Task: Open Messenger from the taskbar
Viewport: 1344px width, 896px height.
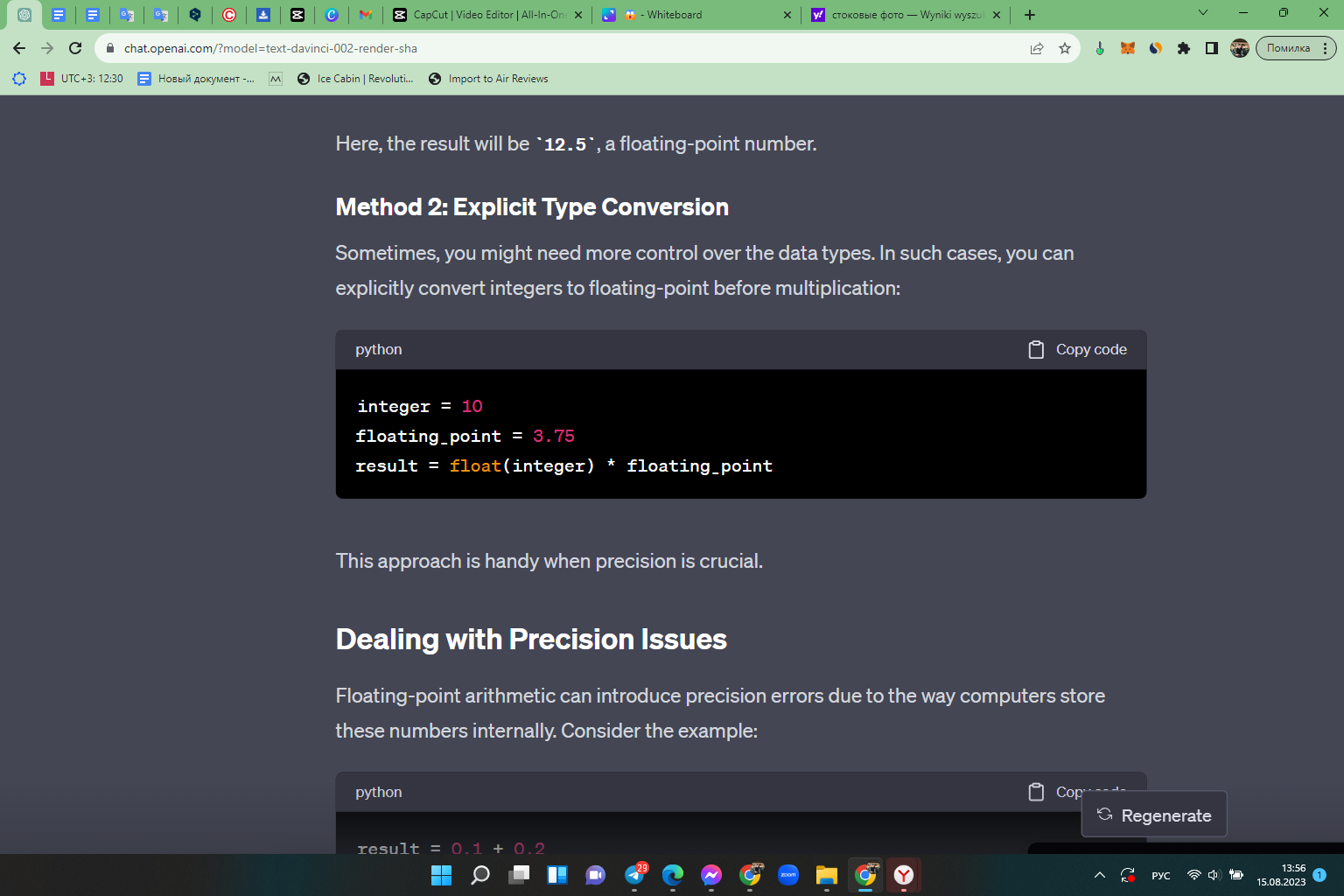Action: [711, 875]
